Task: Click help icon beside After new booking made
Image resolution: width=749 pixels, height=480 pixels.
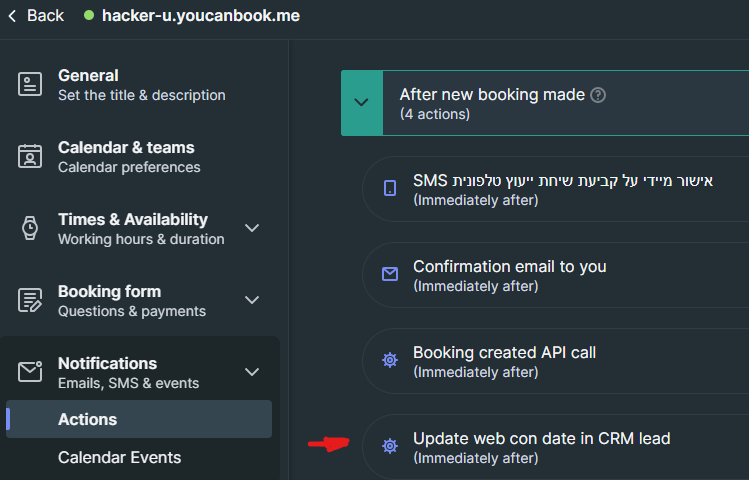Action: pyautogui.click(x=598, y=95)
